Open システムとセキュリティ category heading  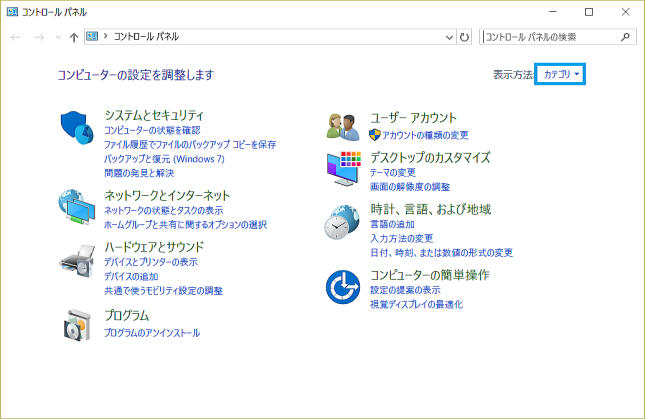[154, 115]
